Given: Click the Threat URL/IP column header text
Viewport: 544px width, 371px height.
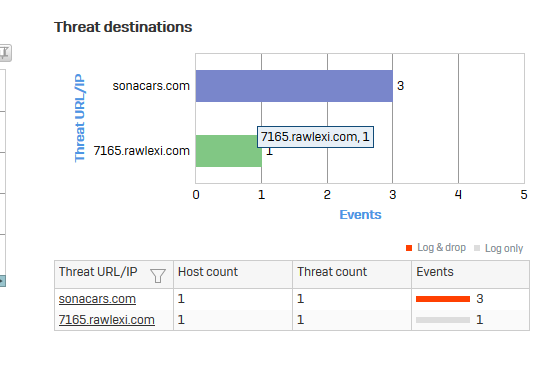Looking at the screenshot, I should coord(98,272).
